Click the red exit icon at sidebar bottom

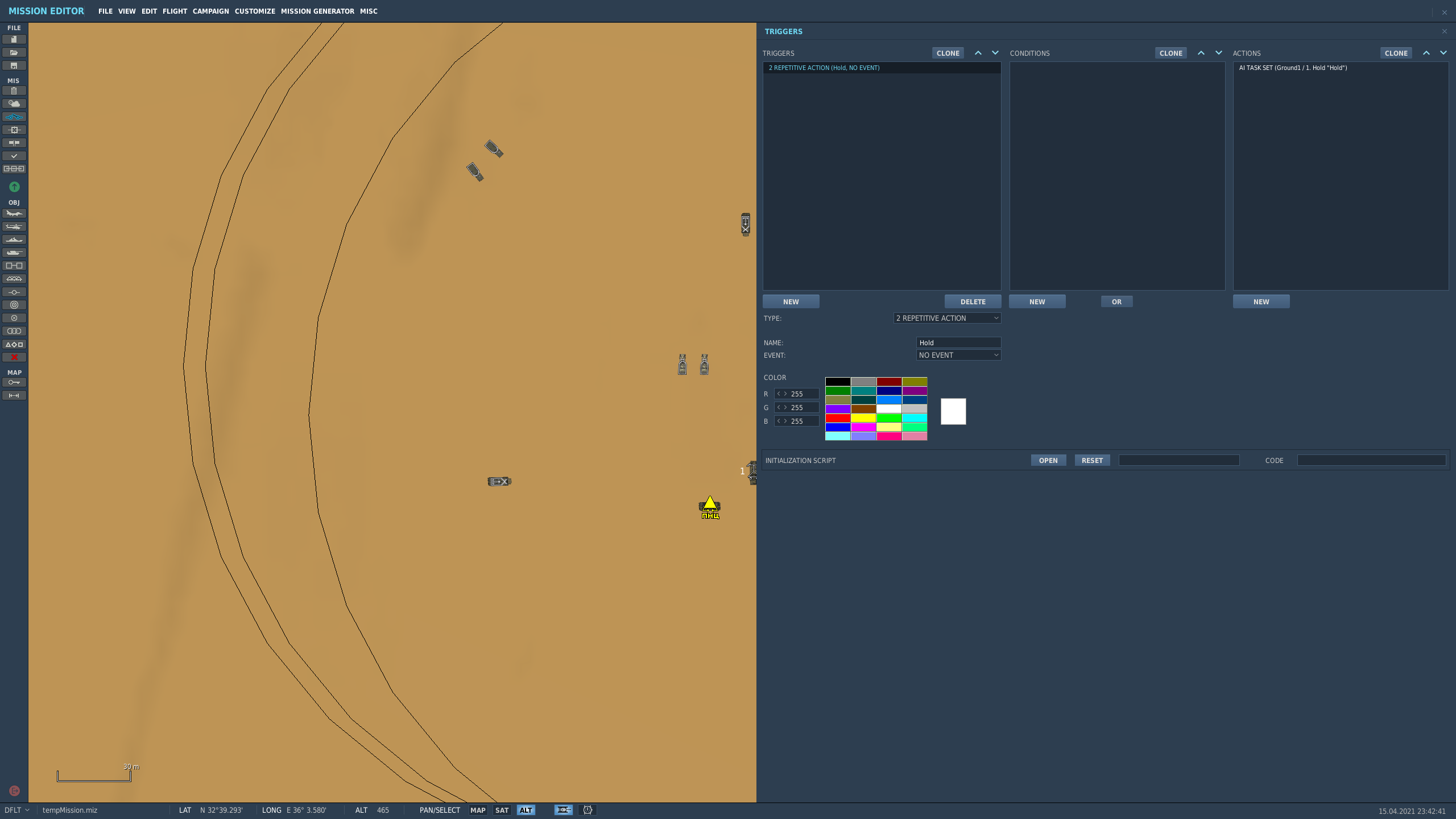15,791
